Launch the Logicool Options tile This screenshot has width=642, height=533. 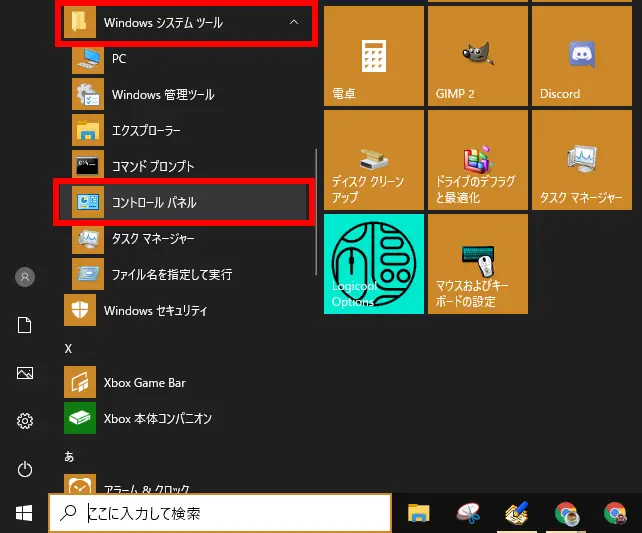tap(374, 264)
